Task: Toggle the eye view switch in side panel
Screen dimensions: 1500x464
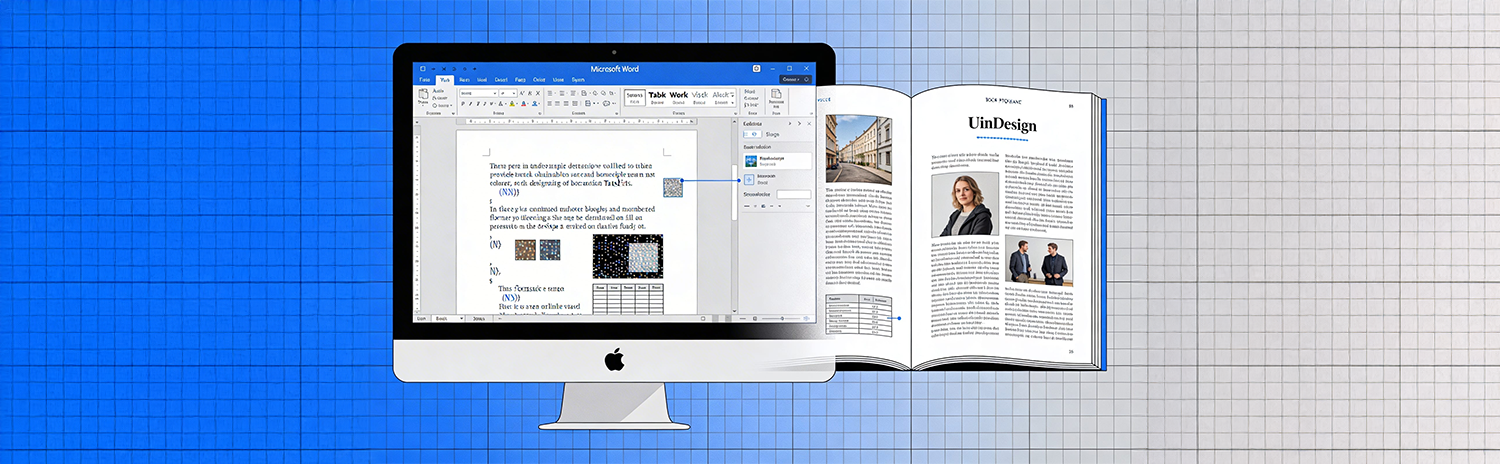Action: tap(752, 134)
